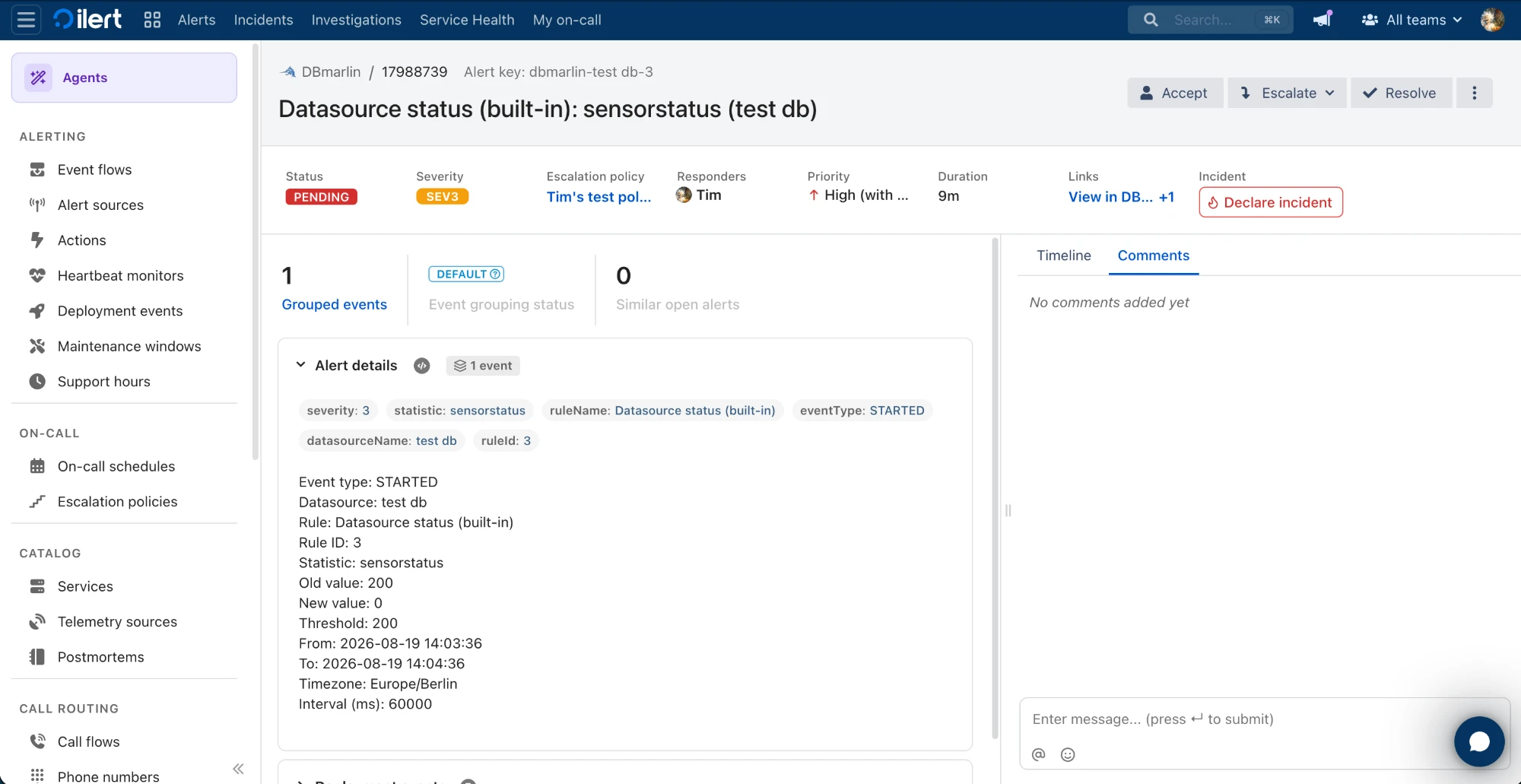Focus the top Search field
1521x784 pixels.
click(1210, 20)
